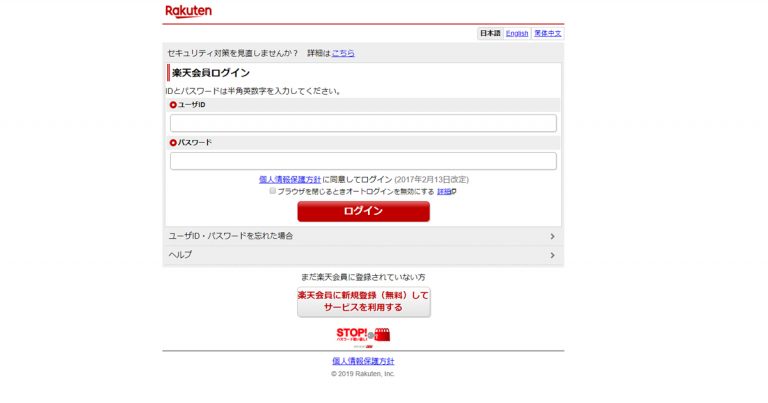Click the red required icon beside ユーザID
Screen dimensions: 768x403
(173, 105)
